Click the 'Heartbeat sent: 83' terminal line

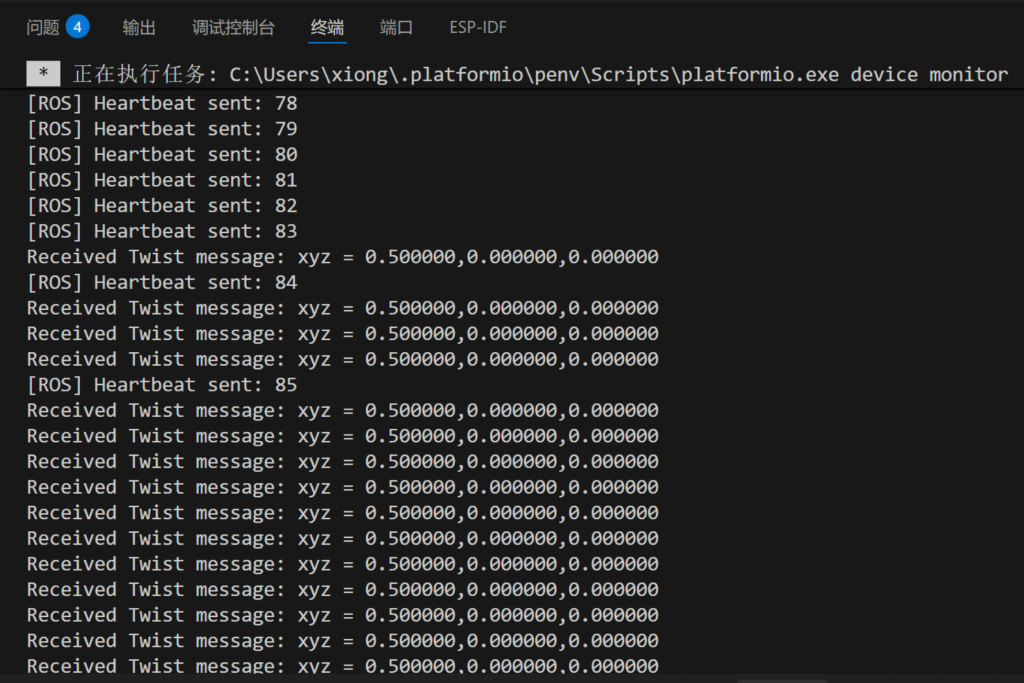[x=162, y=231]
